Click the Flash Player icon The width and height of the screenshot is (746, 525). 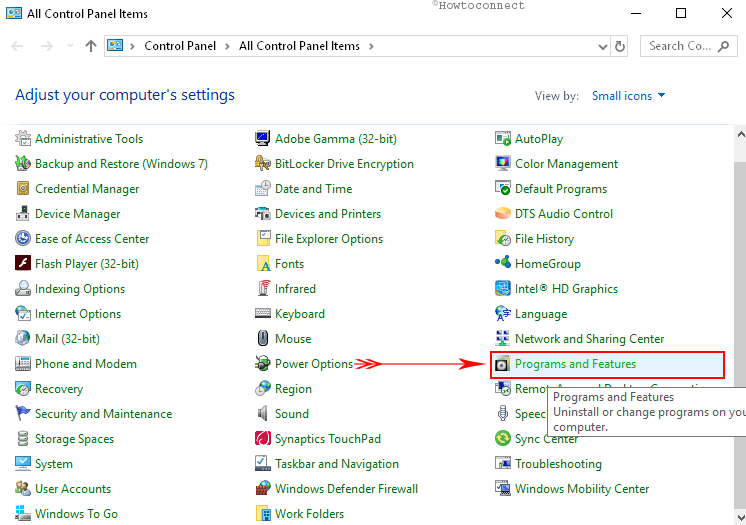pyautogui.click(x=23, y=263)
